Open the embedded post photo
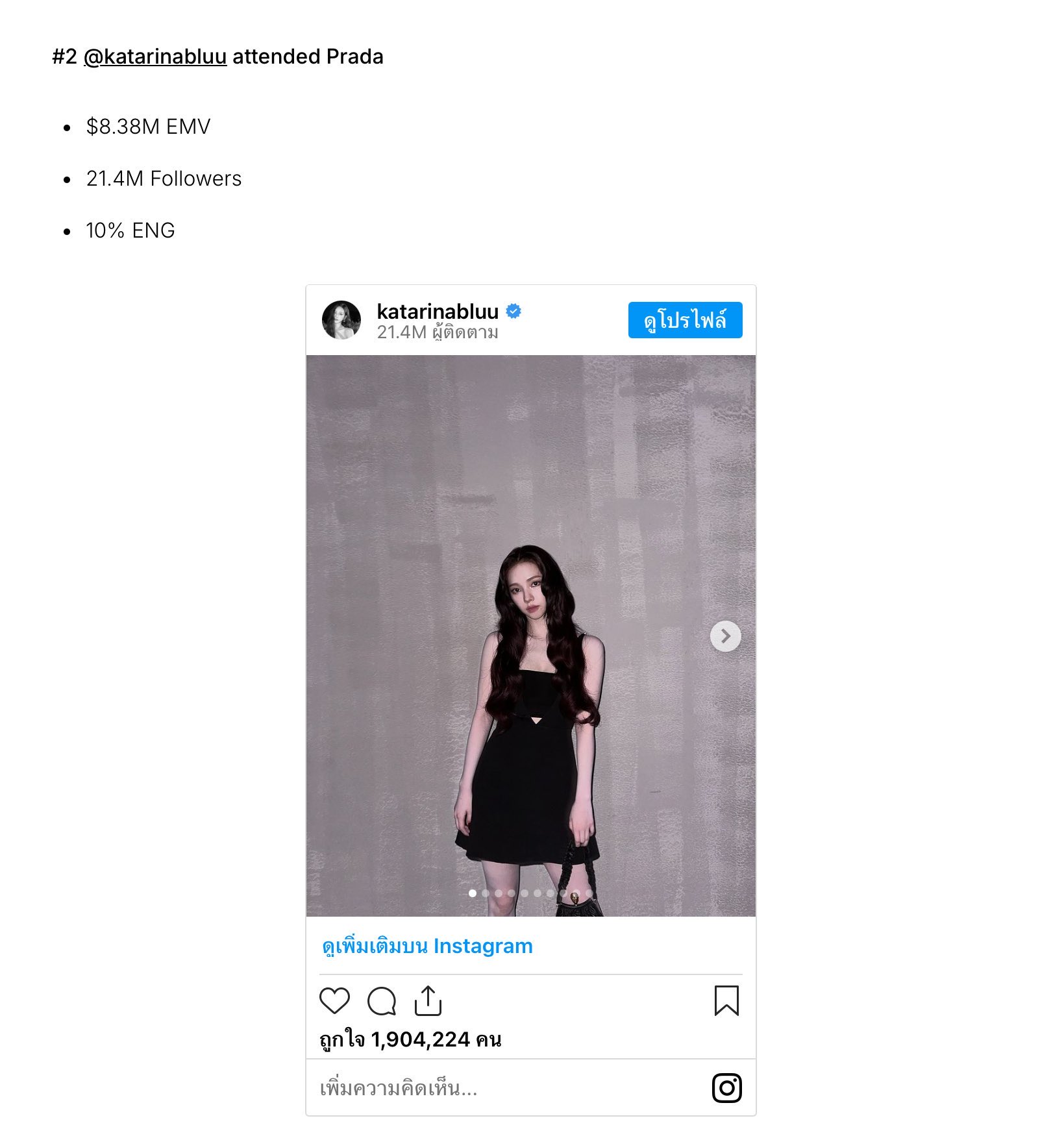 [531, 636]
